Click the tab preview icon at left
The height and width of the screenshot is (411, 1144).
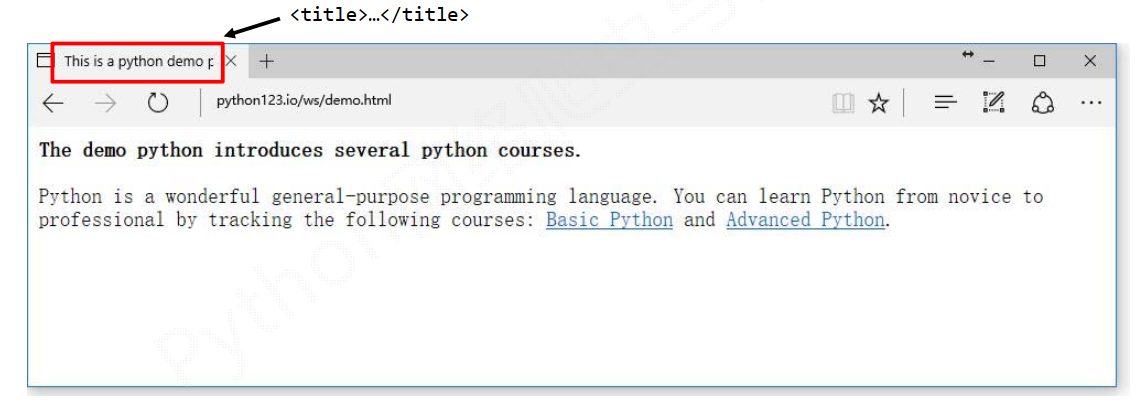(x=45, y=61)
